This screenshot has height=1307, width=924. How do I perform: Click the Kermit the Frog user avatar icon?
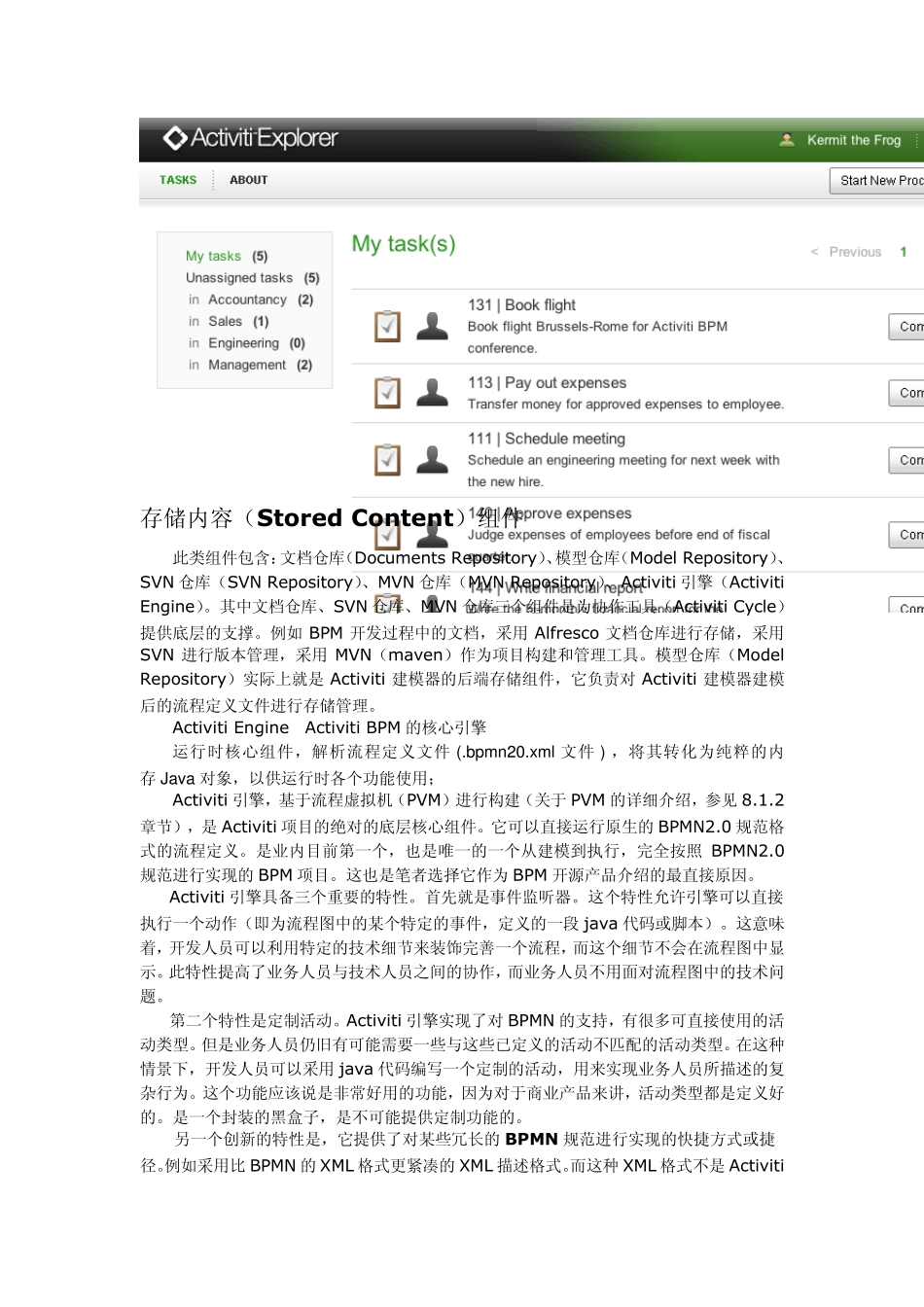[x=787, y=140]
